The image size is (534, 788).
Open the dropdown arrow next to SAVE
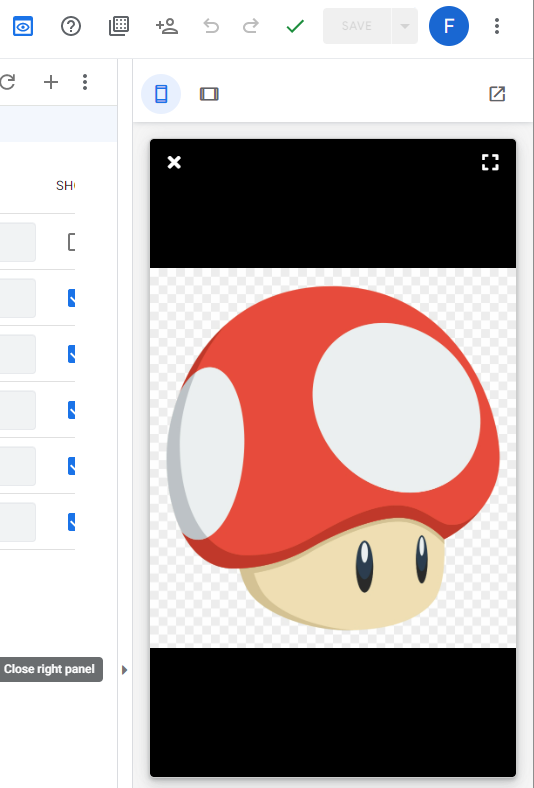point(404,26)
